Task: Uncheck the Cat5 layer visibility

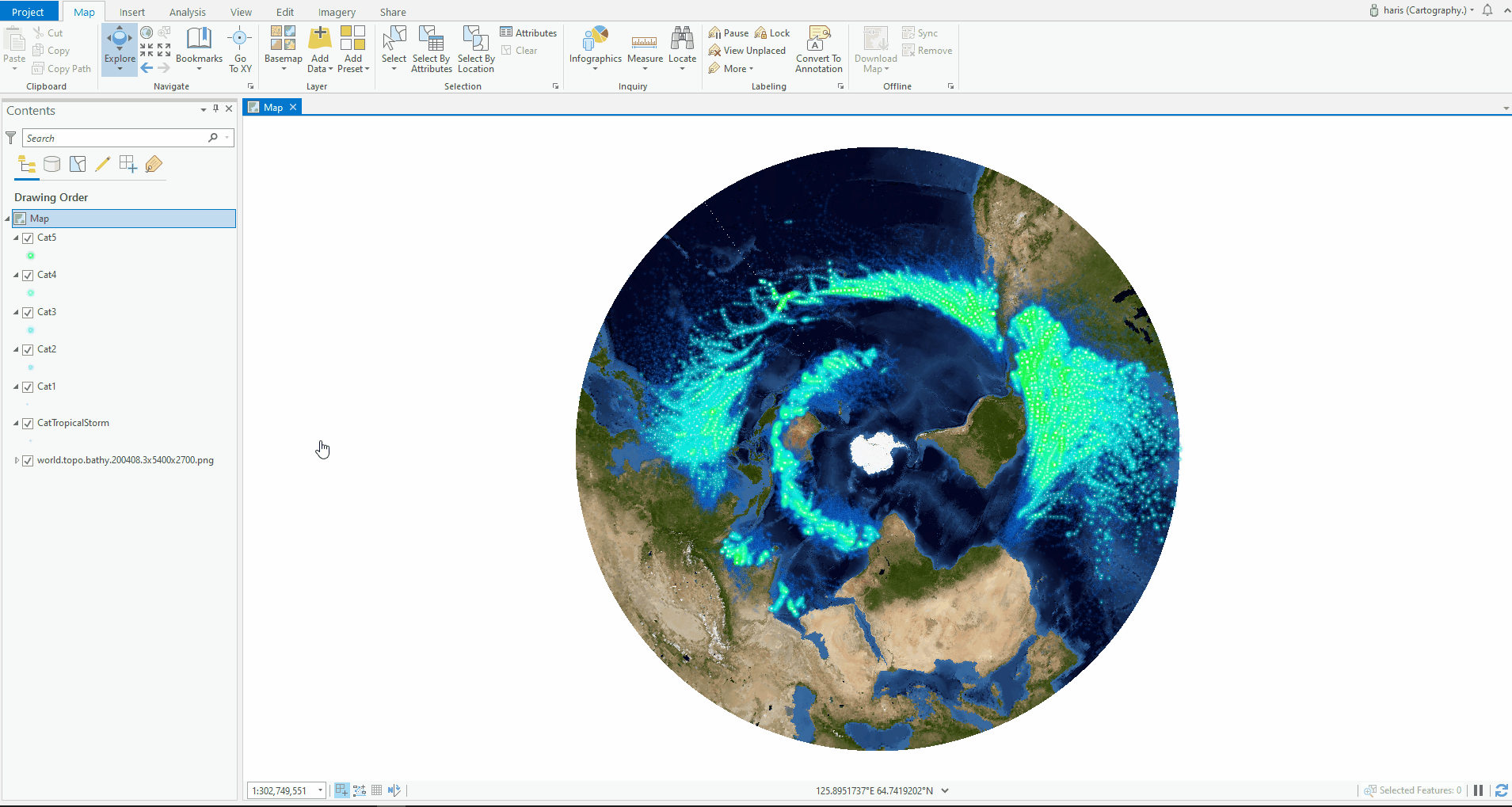Action: tap(28, 238)
